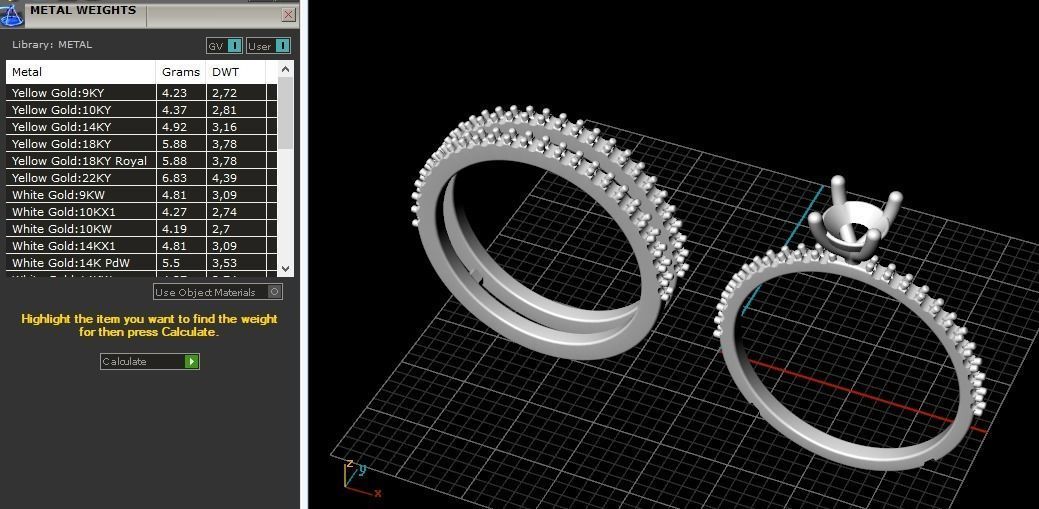1039x509 pixels.
Task: Click scroll up arrow in metal list
Action: point(286,69)
